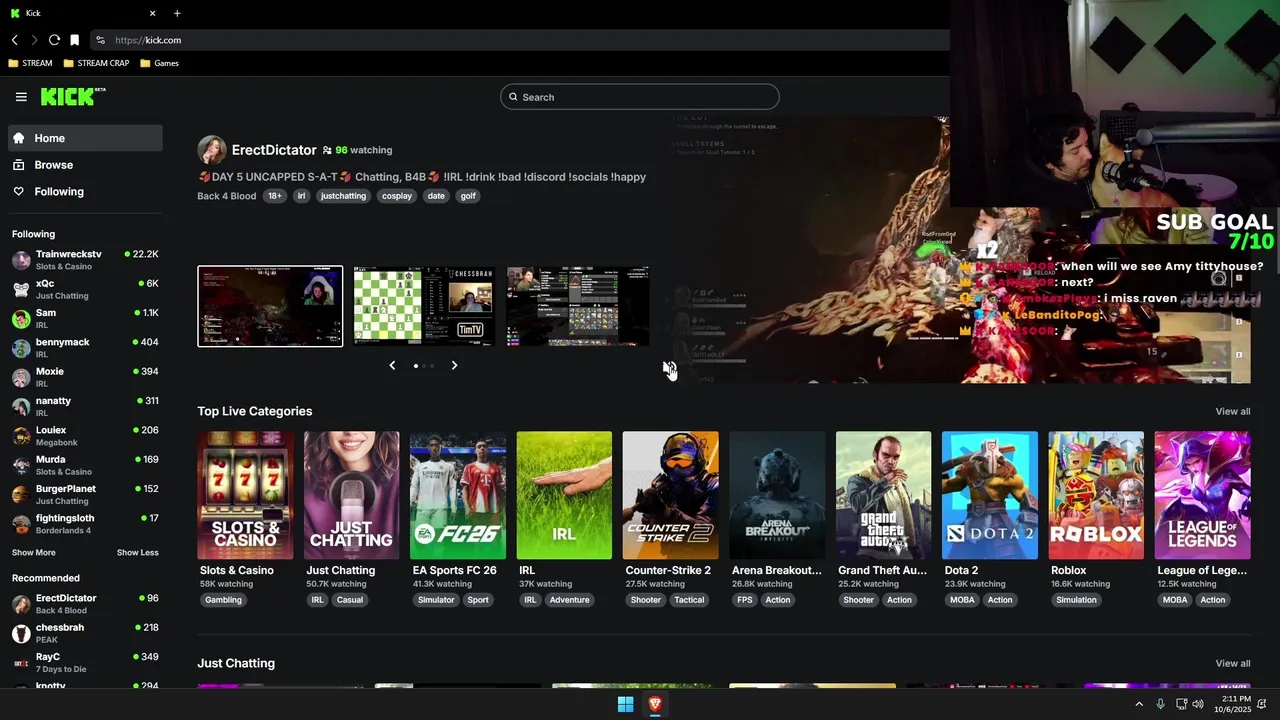Click Brave browser taskbar icon
1280x720 pixels.
click(x=655, y=705)
